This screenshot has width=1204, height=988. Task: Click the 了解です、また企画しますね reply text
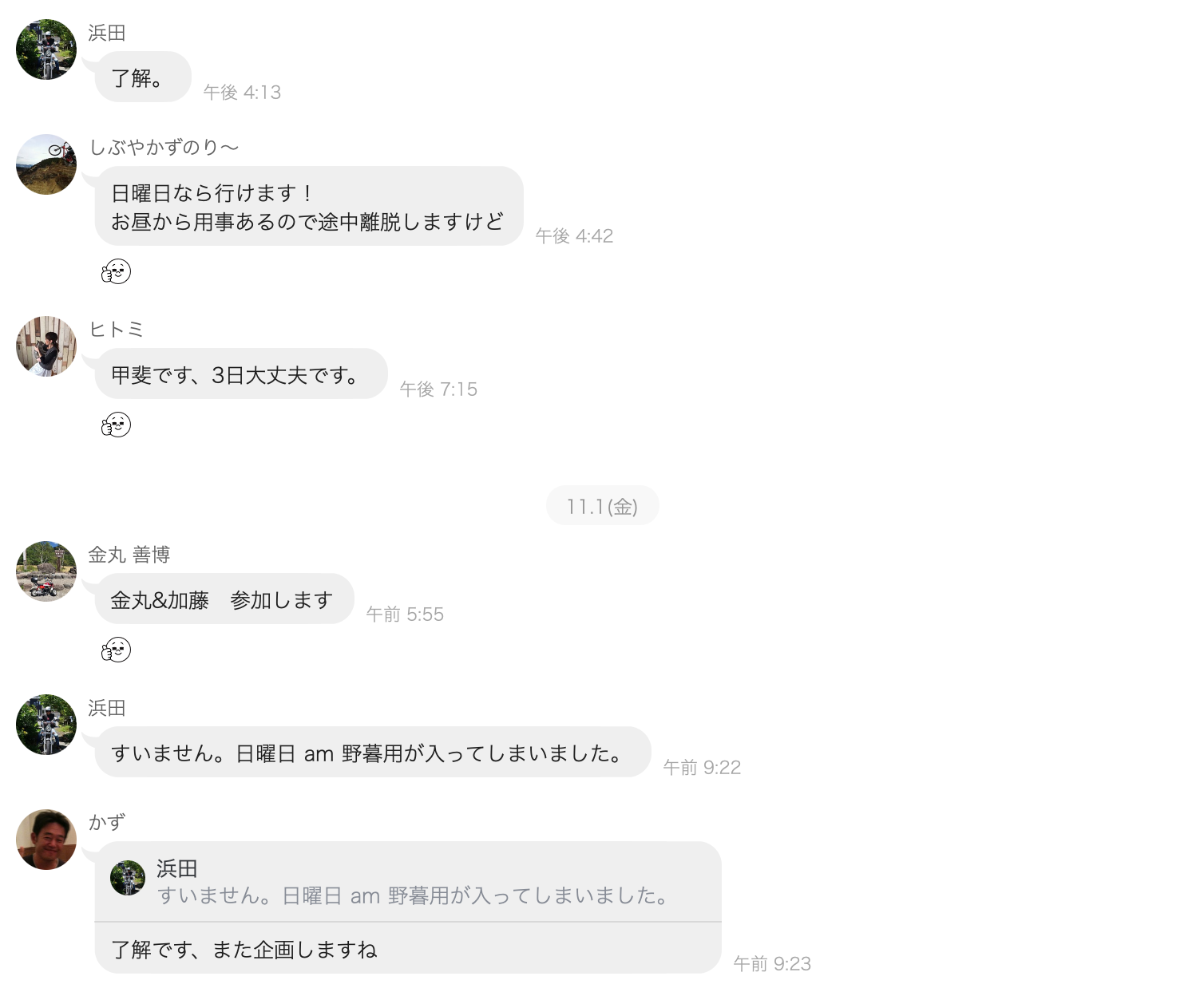click(x=244, y=950)
